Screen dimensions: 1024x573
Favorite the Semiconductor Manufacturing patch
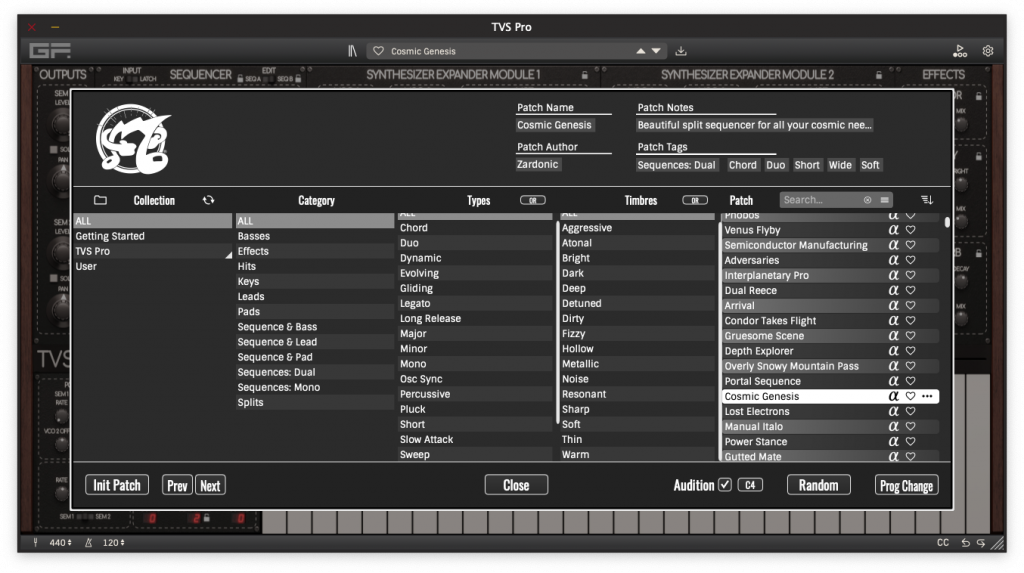tap(910, 245)
